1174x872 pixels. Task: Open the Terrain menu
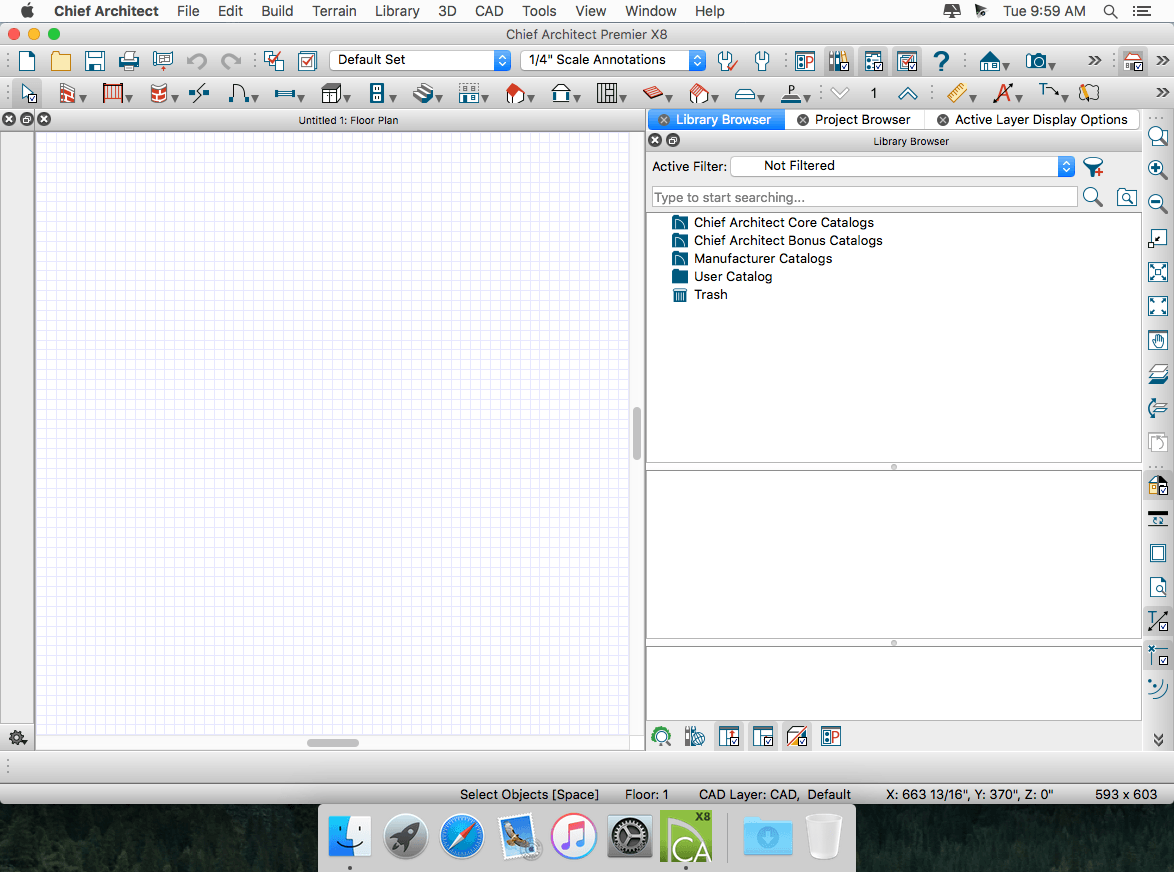[334, 11]
